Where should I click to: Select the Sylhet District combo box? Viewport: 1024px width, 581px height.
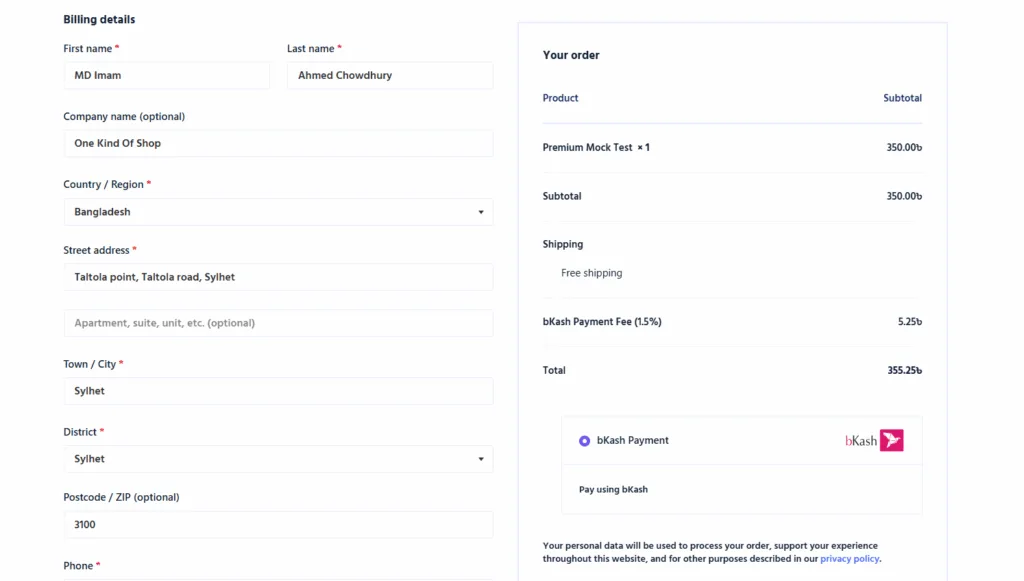(278, 459)
